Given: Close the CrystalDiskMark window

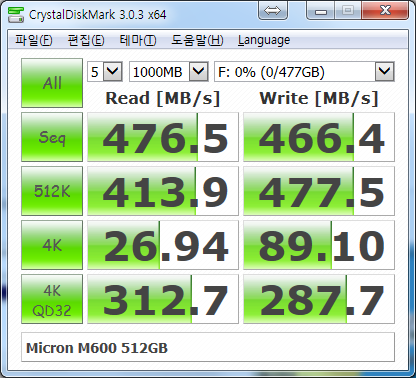Looking at the screenshot, I should click(385, 11).
